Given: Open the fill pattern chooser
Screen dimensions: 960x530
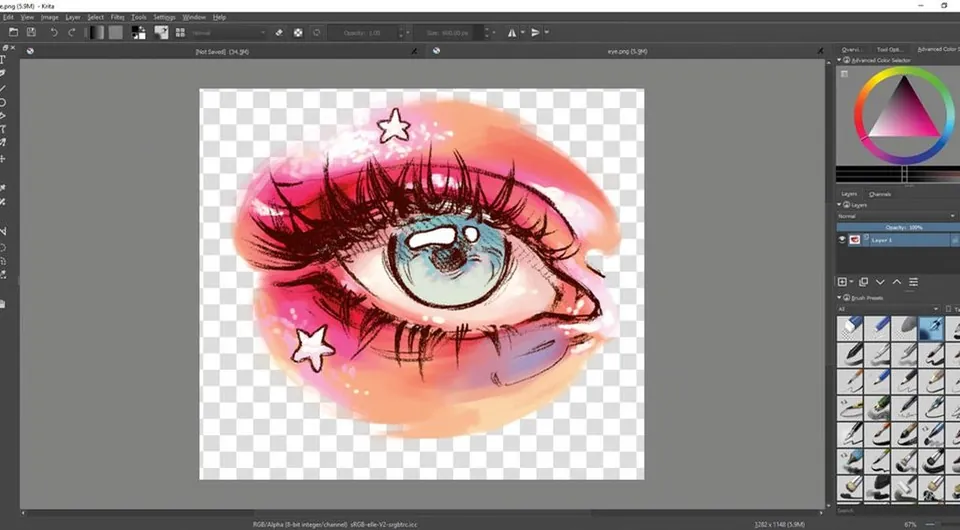Looking at the screenshot, I should [116, 32].
